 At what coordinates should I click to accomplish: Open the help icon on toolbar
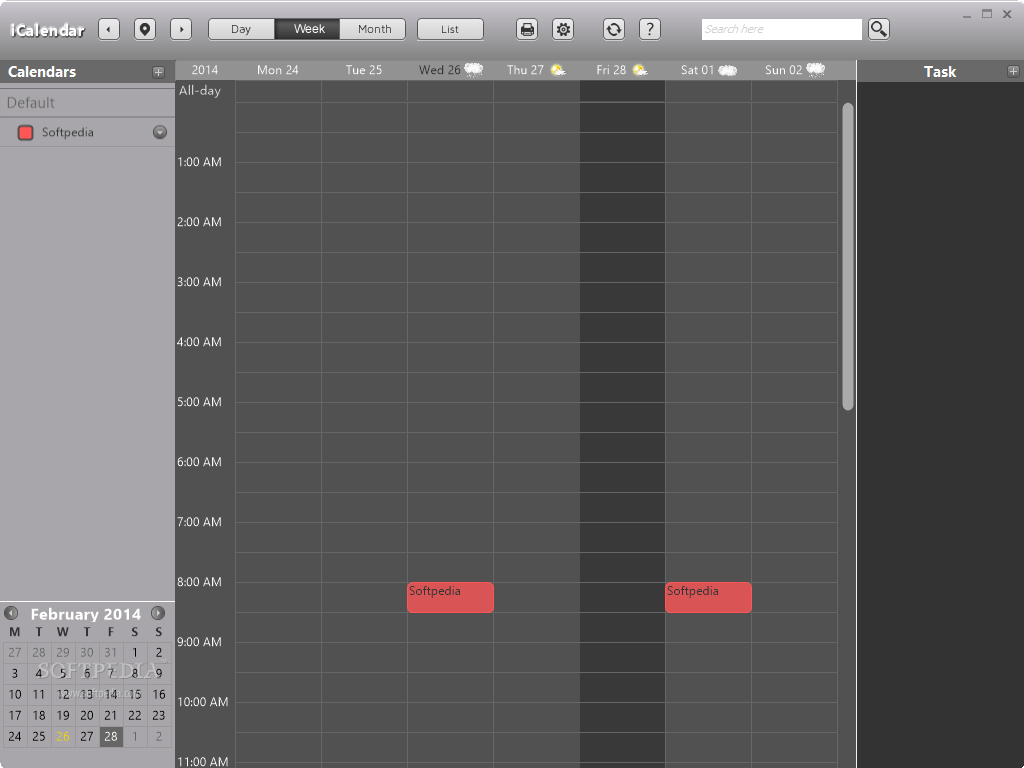coord(650,29)
